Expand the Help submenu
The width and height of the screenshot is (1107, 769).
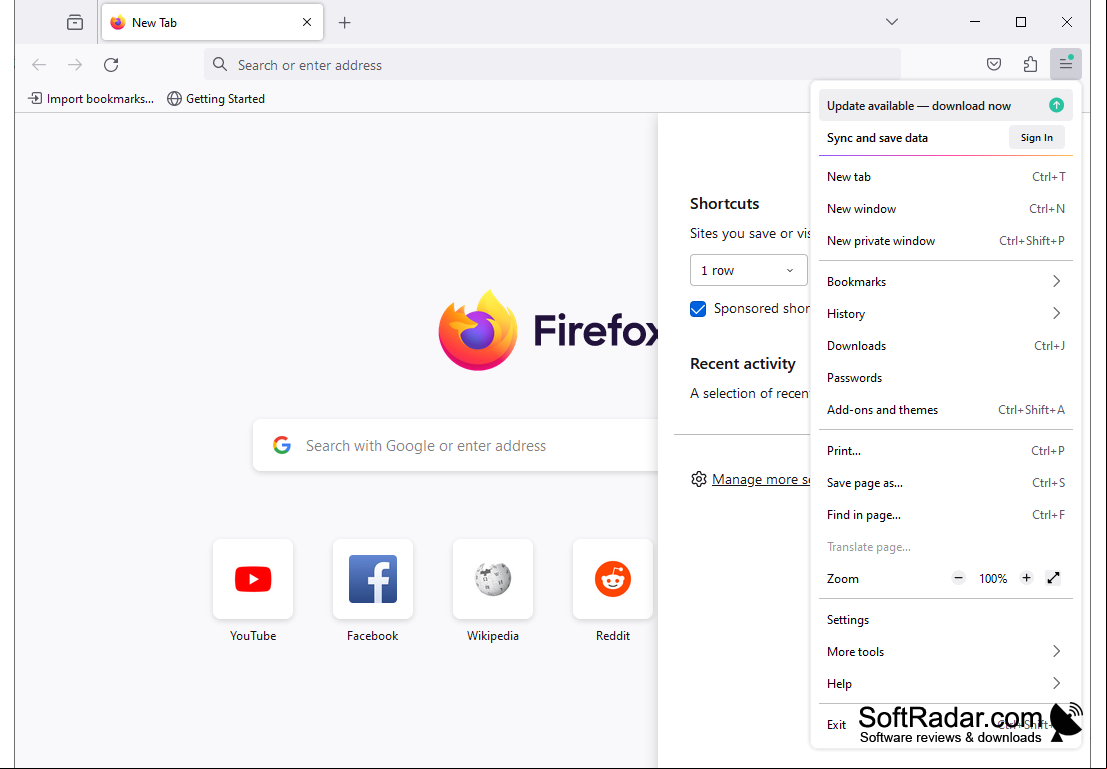point(945,684)
